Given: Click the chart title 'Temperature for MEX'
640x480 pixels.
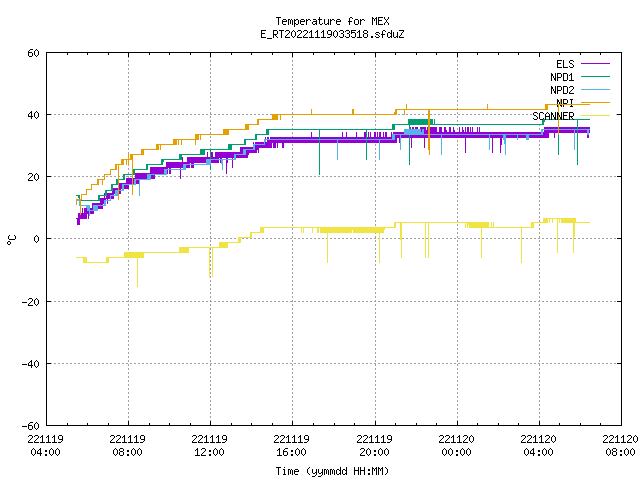Looking at the screenshot, I should pos(332,21).
